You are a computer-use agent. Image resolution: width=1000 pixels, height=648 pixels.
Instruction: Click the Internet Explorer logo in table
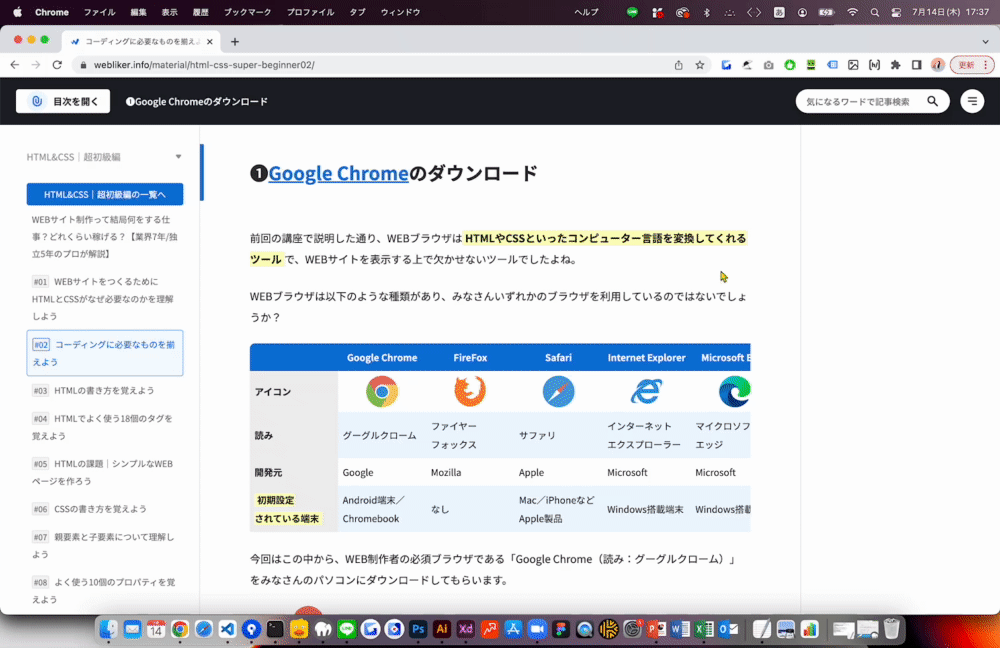(646, 392)
